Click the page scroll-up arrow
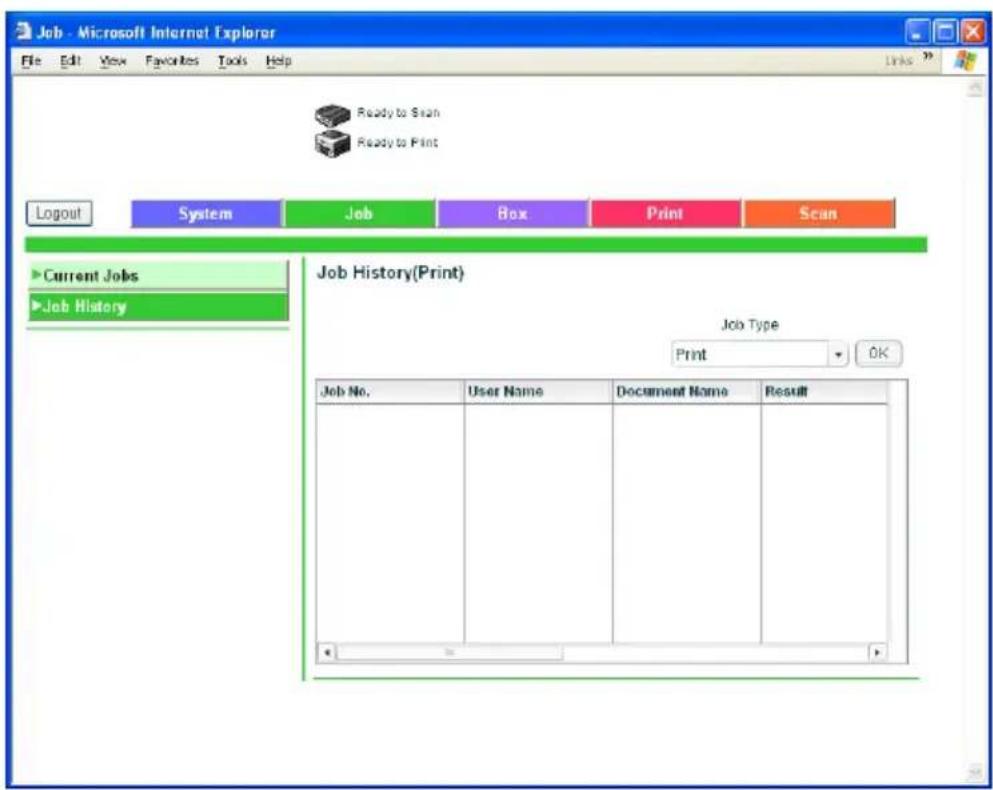 975,89
